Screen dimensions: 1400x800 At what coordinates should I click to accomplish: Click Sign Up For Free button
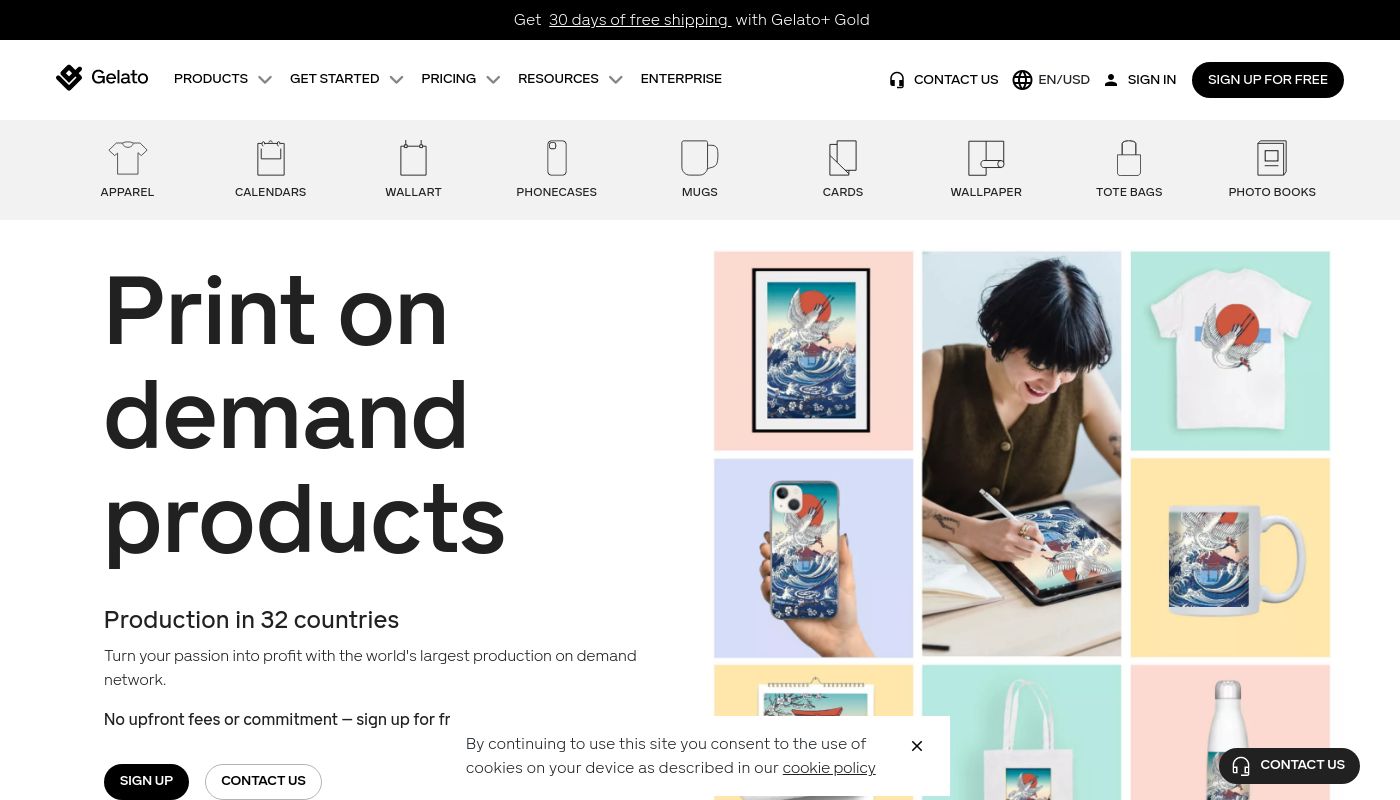(x=1268, y=80)
